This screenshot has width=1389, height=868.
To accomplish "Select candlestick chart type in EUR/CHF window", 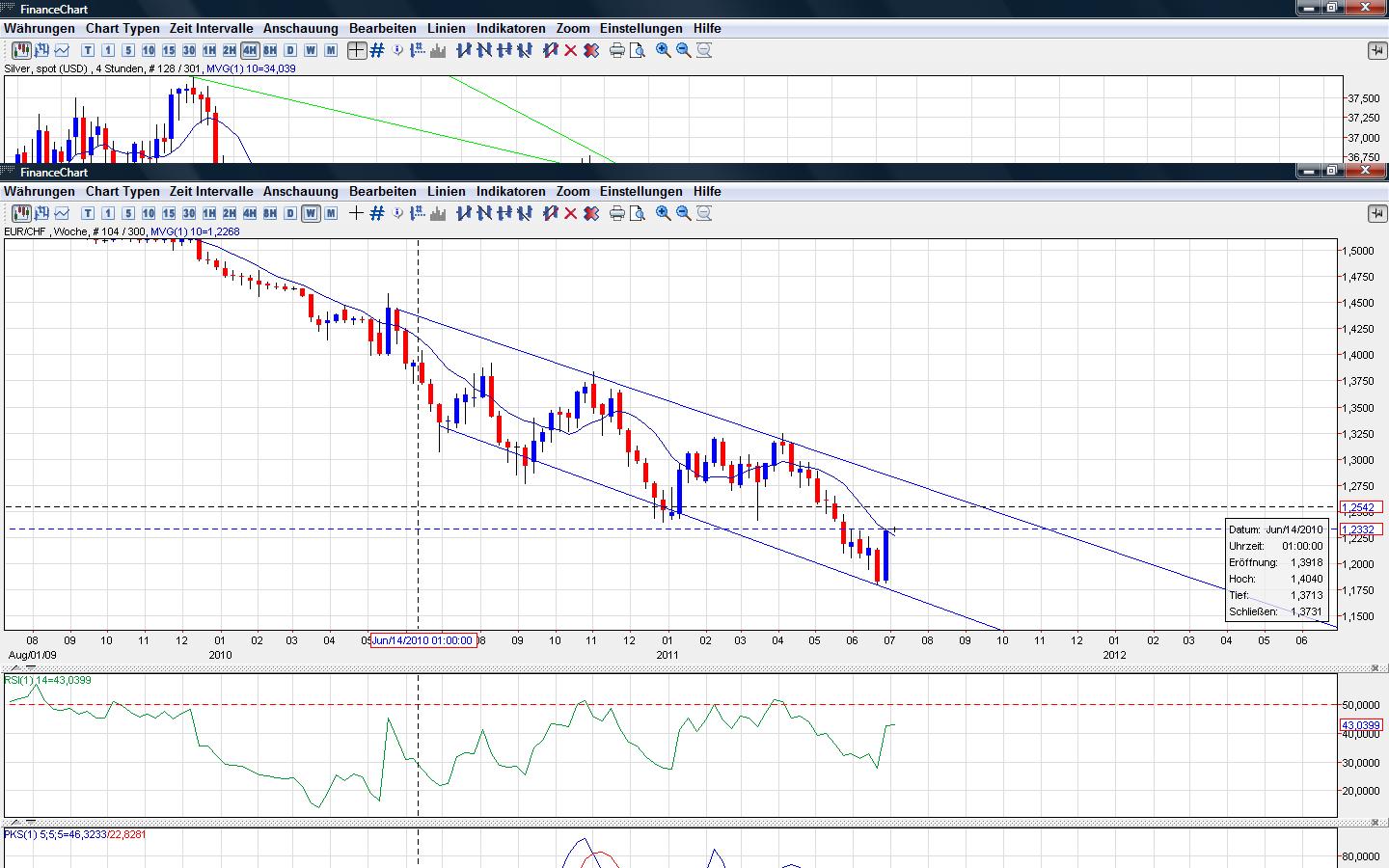I will click(x=19, y=213).
